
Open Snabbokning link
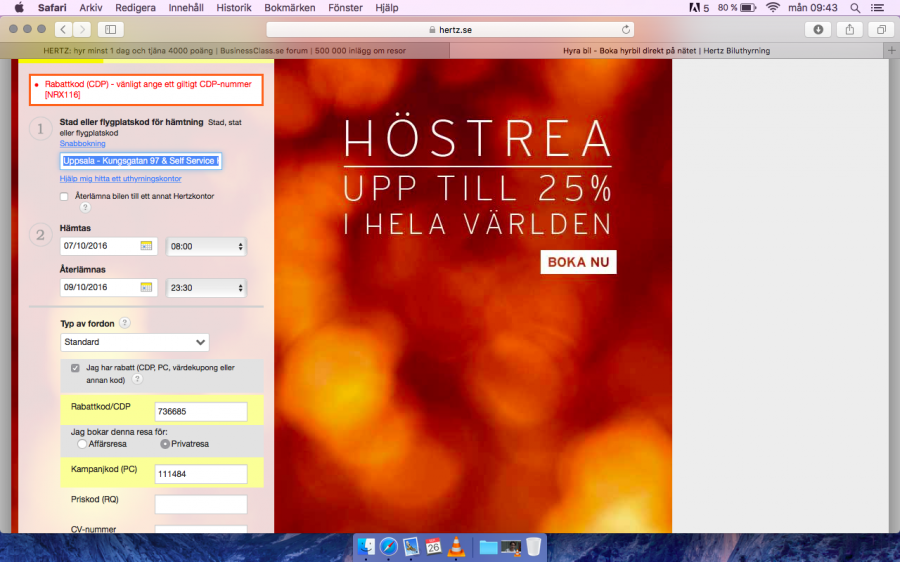pos(83,144)
